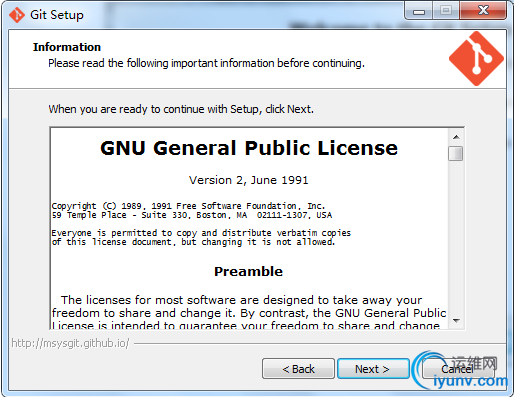
Task: Click 'The licenses for most software' line
Action: 241,300
